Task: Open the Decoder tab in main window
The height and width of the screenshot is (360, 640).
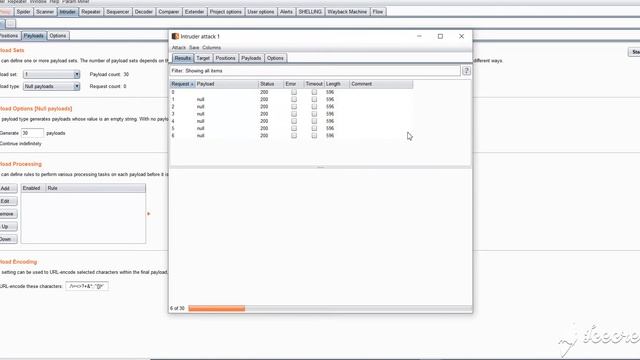Action: (x=144, y=12)
